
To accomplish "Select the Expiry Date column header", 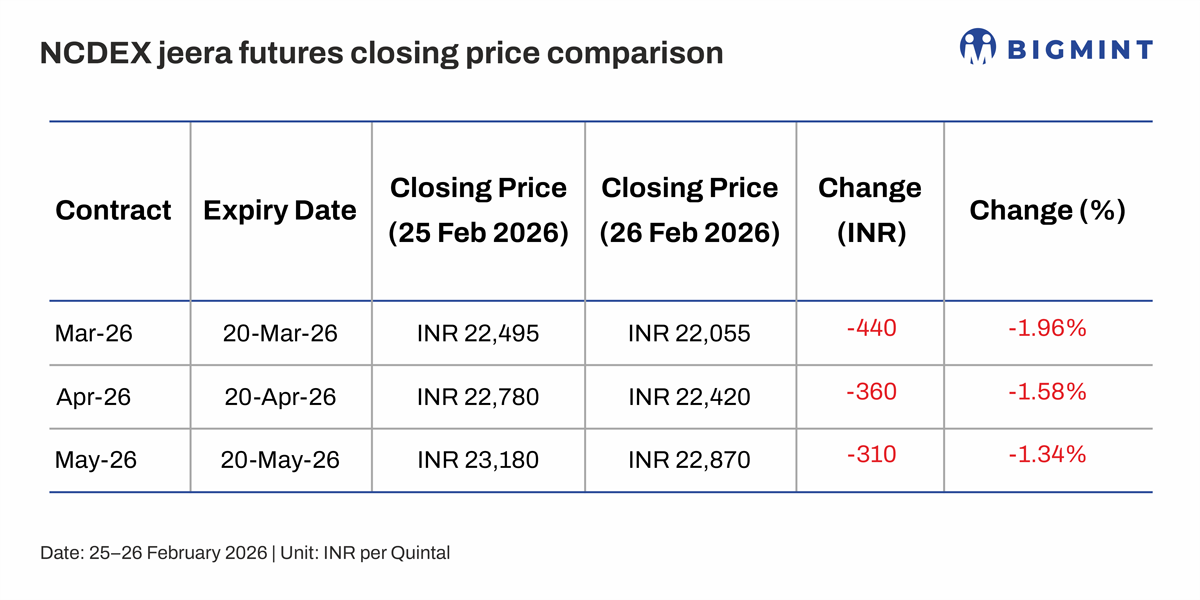I will (280, 211).
